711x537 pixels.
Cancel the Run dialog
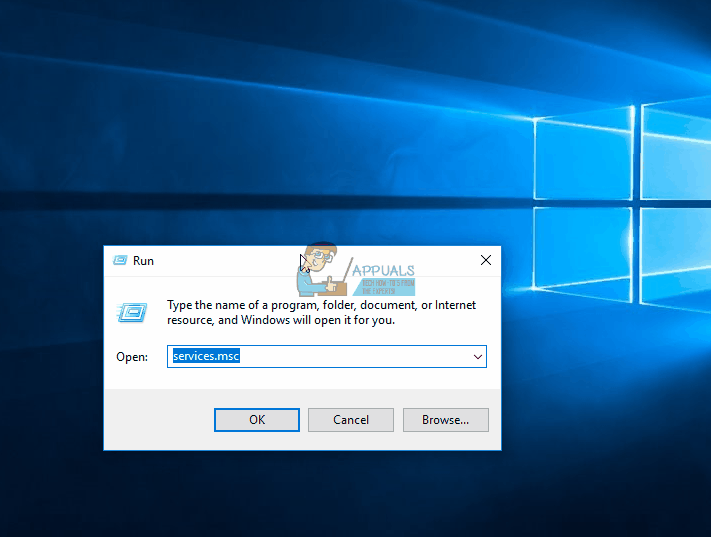coord(351,420)
